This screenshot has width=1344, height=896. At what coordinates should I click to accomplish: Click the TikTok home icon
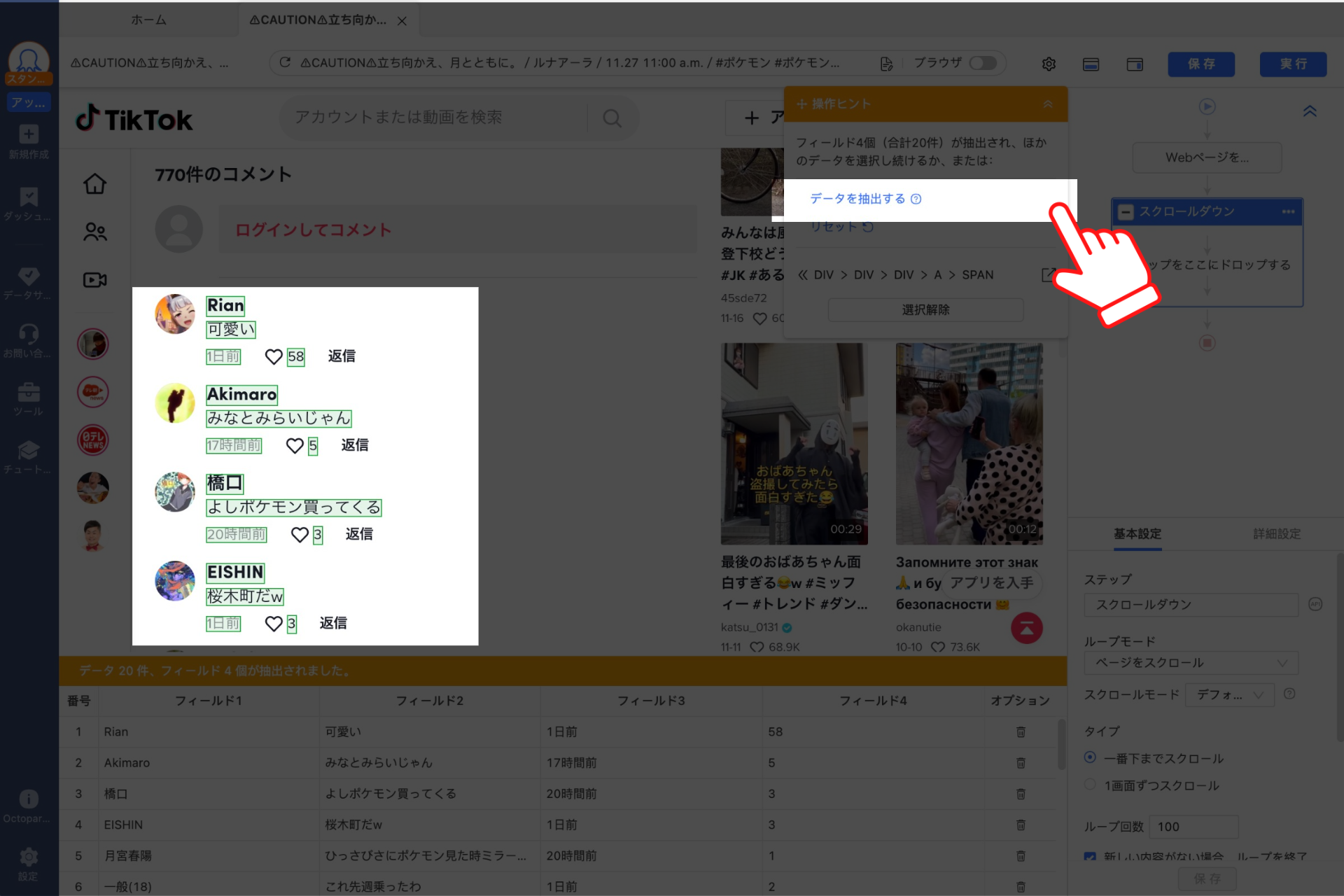[x=95, y=183]
